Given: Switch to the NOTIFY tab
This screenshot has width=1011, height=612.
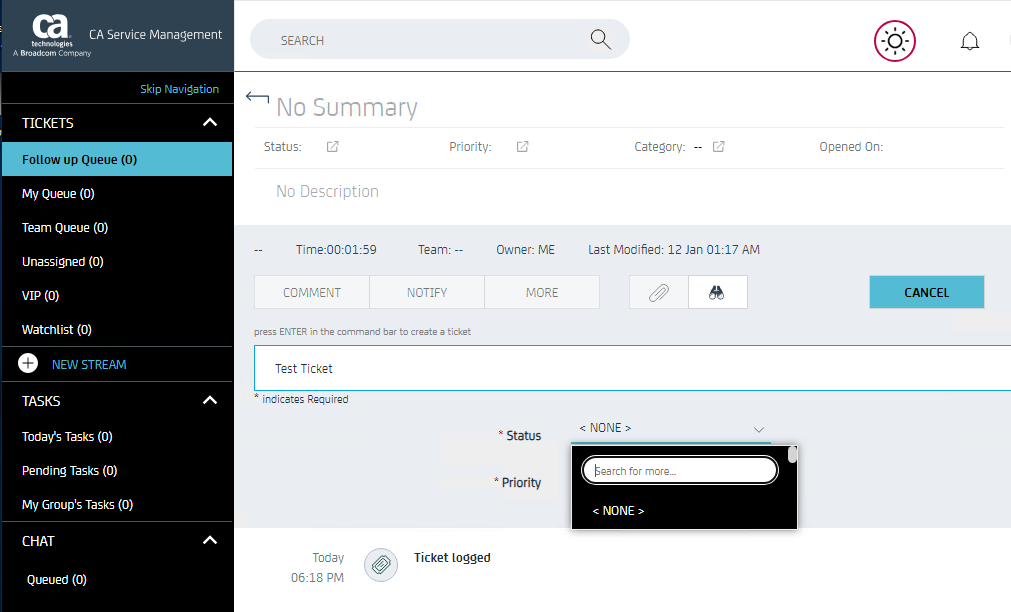Looking at the screenshot, I should click(x=427, y=292).
